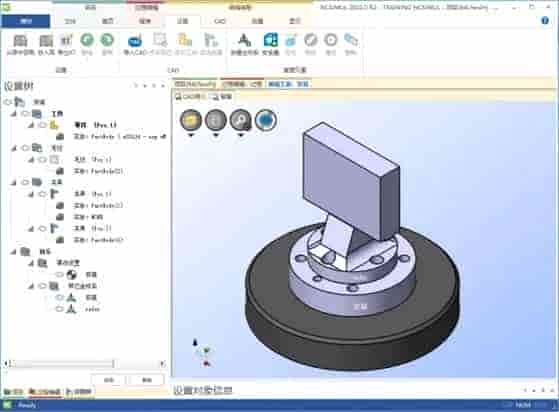Screen dimensions: 559x412
Task: Click the grayed flag-like icon in CAD group
Action: coord(211,40)
